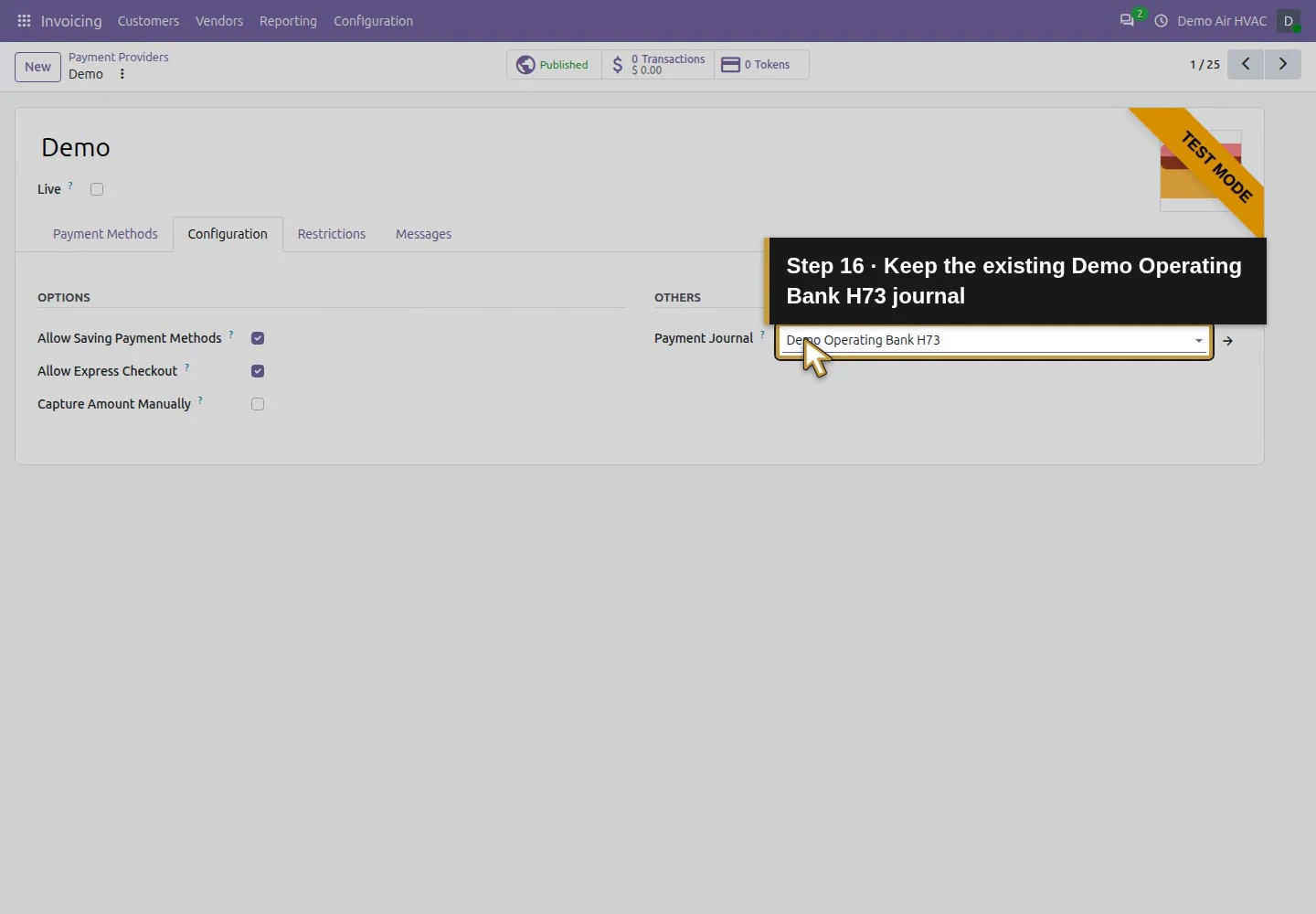The image size is (1316, 914).
Task: Open the top Configuration menu
Action: [x=373, y=21]
